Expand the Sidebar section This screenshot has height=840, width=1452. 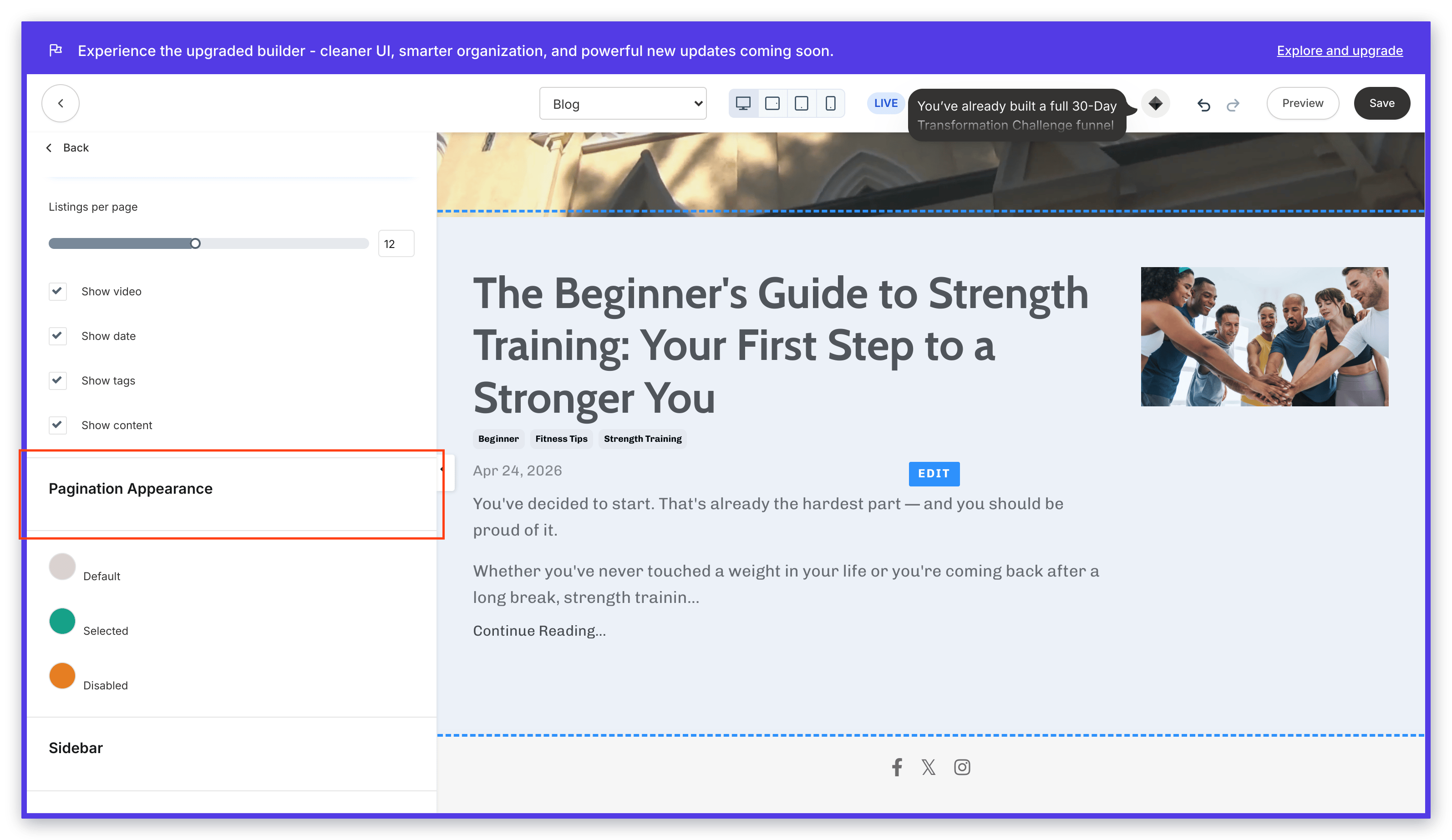pos(232,754)
